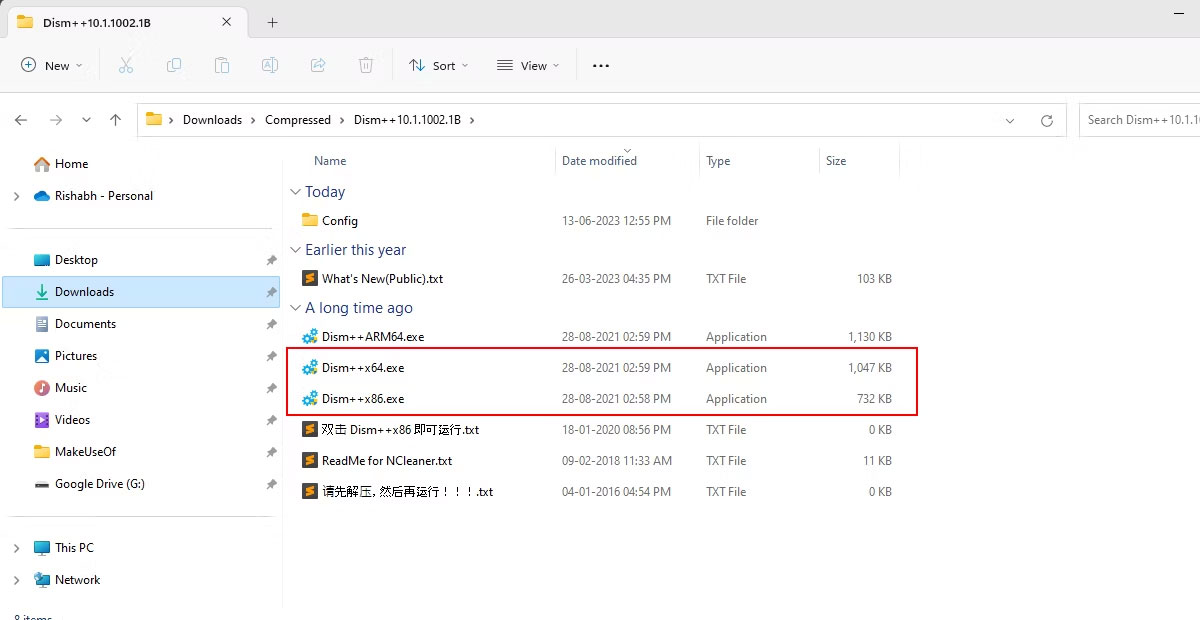Sort by Date modified column header
This screenshot has width=1200, height=620.
click(599, 161)
